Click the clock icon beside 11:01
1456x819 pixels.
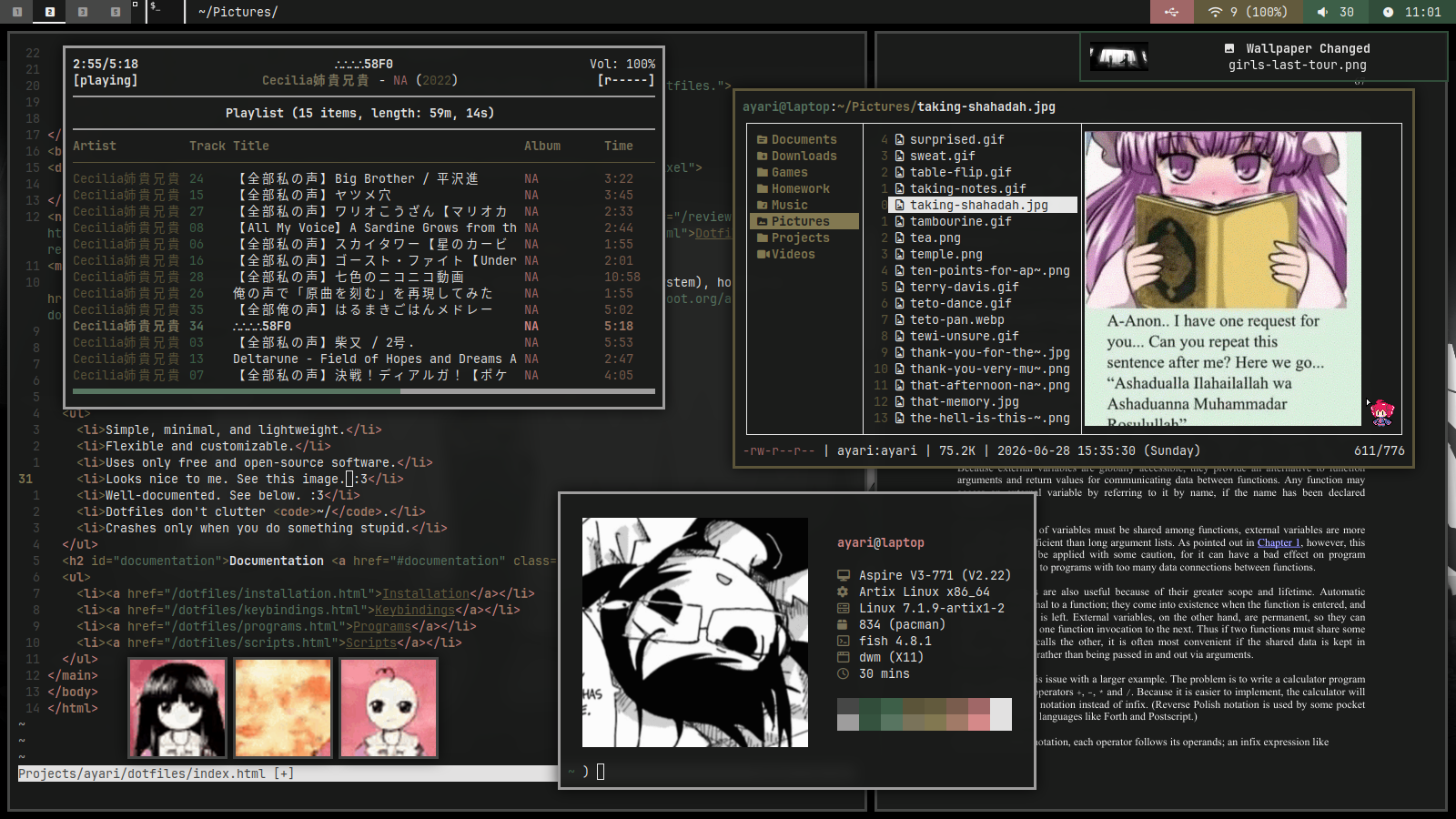click(x=1388, y=12)
